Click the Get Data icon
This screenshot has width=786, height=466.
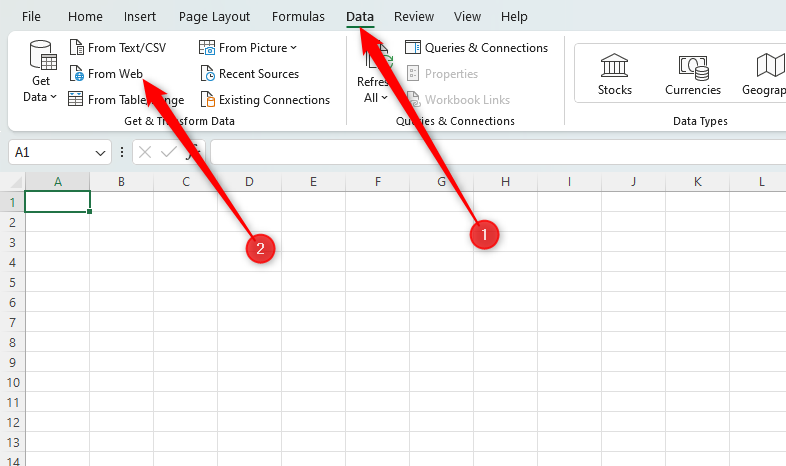[41, 58]
